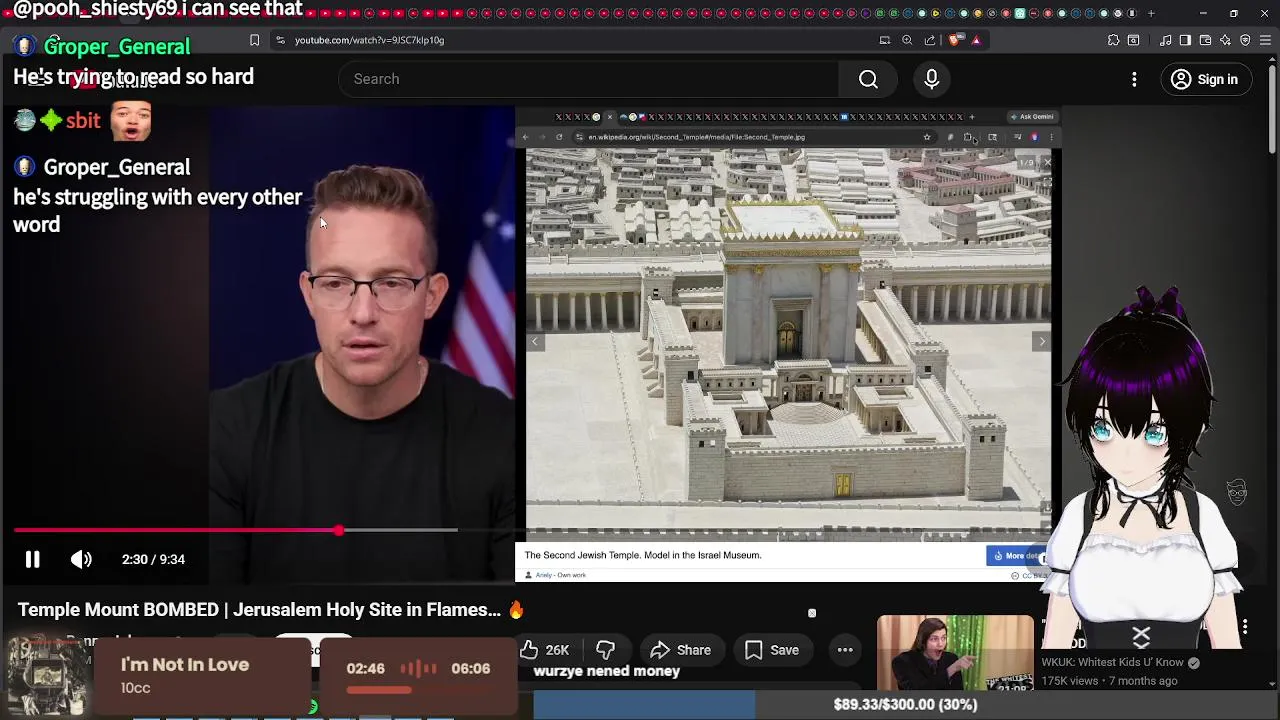Image resolution: width=1280 pixels, height=720 pixels.
Task: Open a new browser tab with plus
Action: point(1151,13)
